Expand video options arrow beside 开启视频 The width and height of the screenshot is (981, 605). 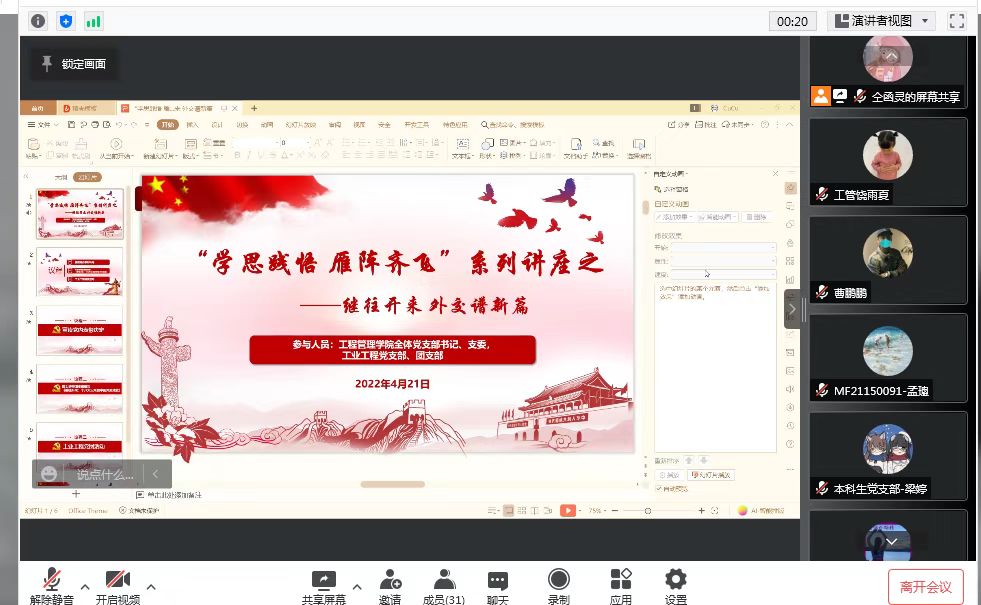[151, 586]
